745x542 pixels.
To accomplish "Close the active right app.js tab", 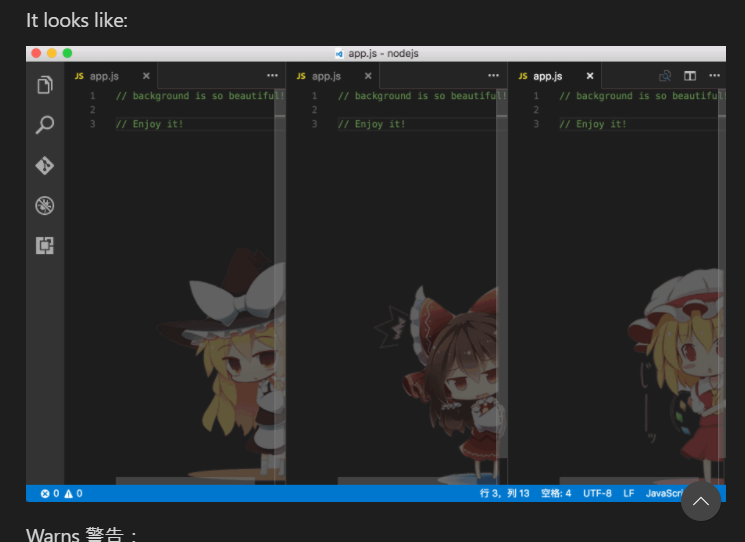I will [590, 76].
